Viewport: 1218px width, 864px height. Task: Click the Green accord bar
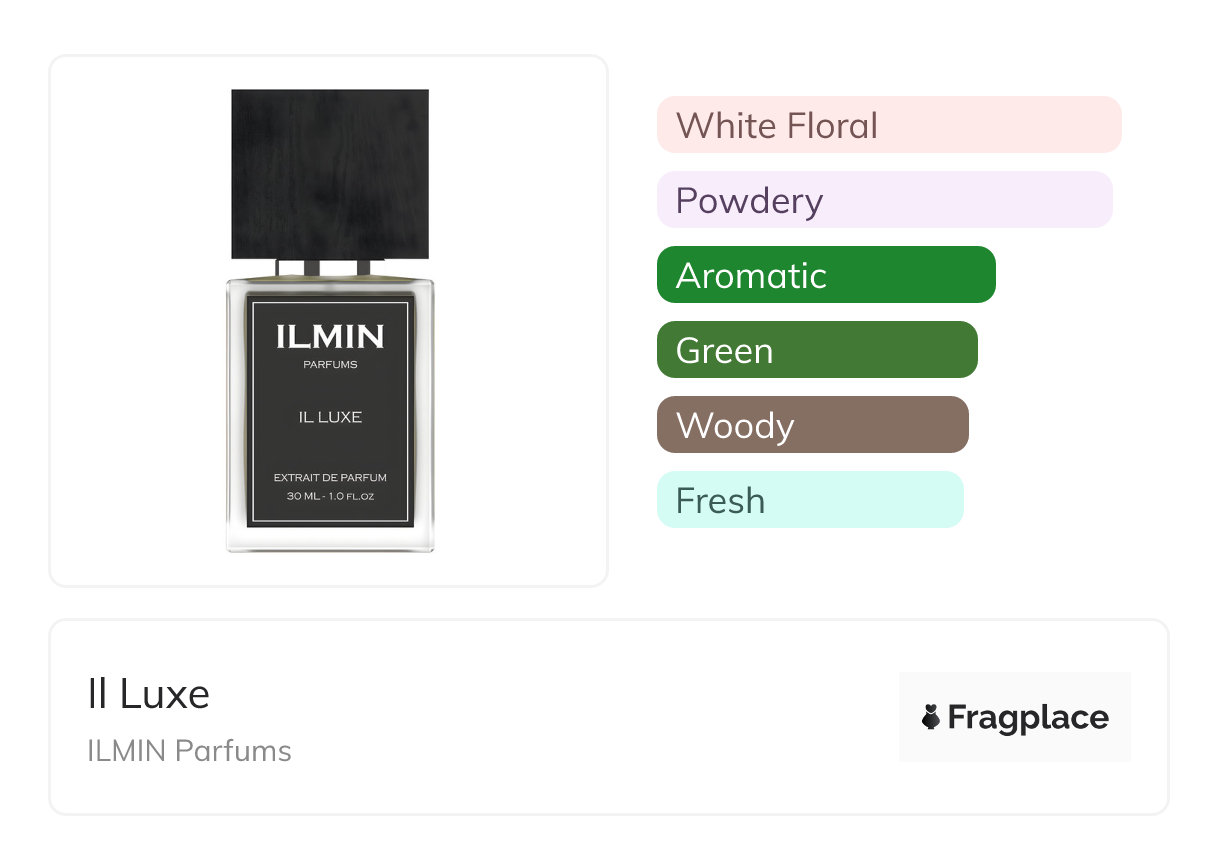(816, 350)
